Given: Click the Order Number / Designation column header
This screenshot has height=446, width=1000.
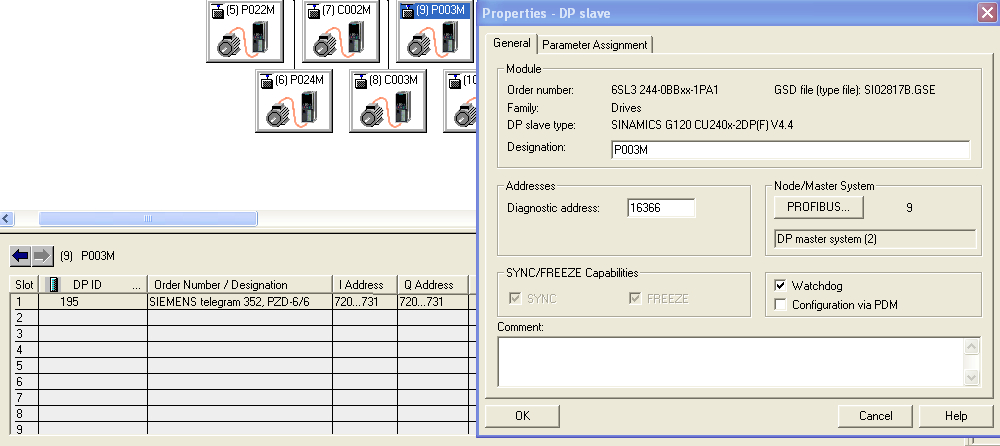Looking at the screenshot, I should (240, 285).
